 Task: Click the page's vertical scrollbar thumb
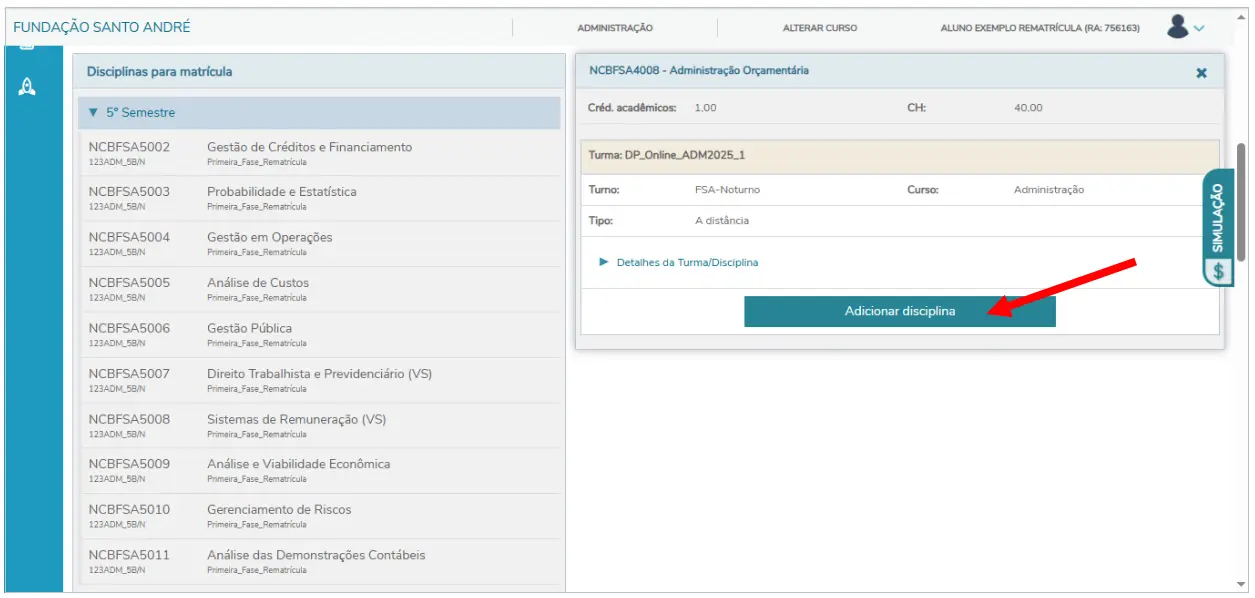pyautogui.click(x=1241, y=200)
